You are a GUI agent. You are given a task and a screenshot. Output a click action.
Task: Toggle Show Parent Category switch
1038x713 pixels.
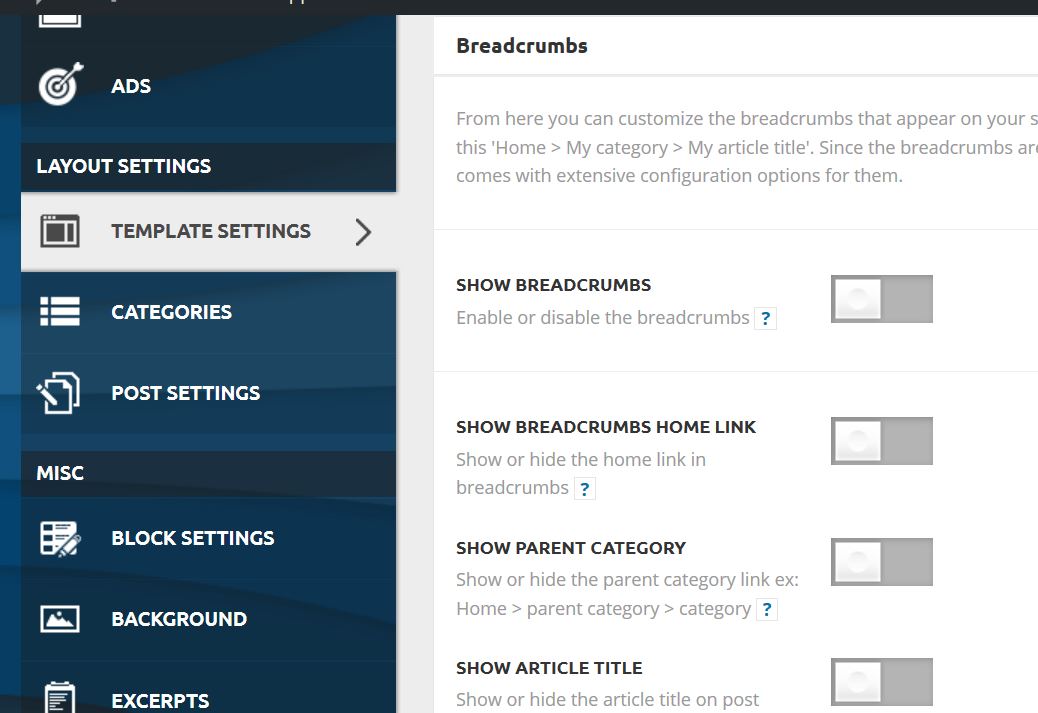[882, 562]
